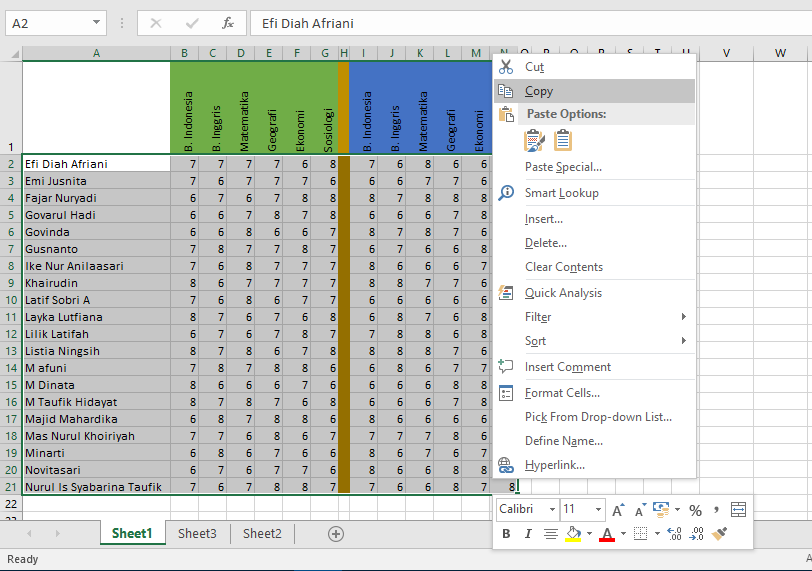Switch to the Sheet3 tab

197,534
